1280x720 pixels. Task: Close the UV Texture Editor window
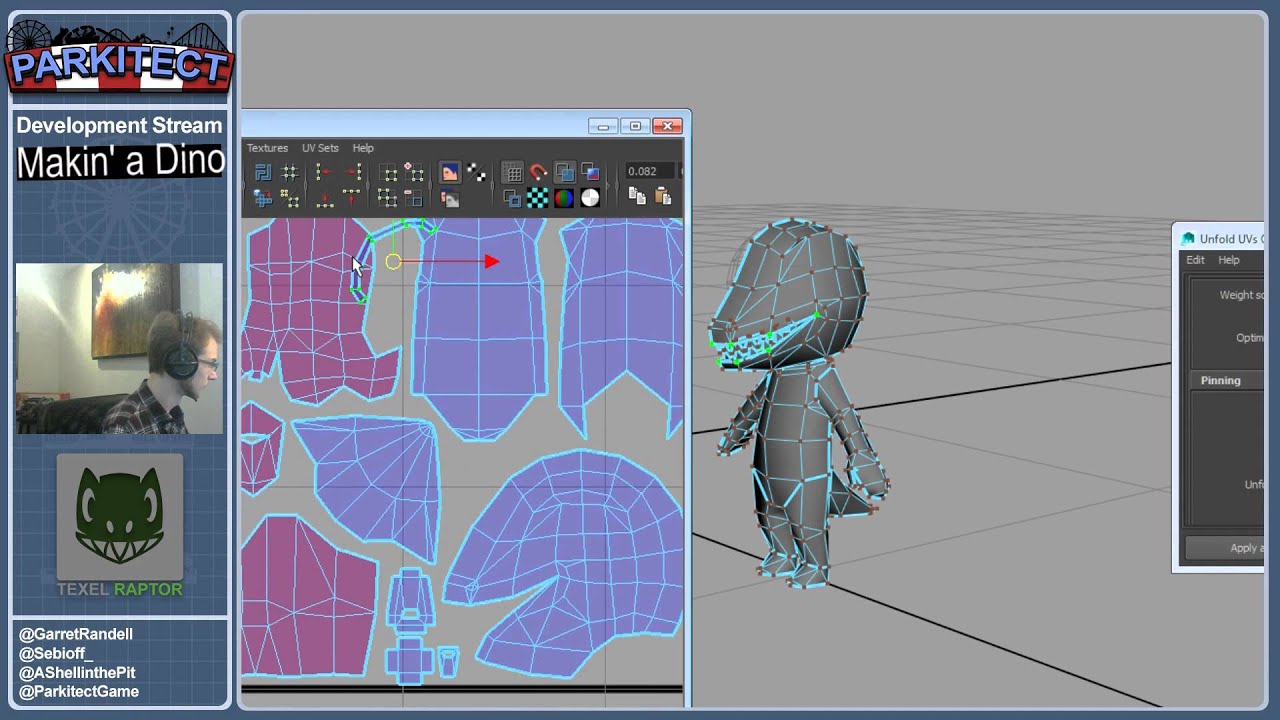(667, 126)
